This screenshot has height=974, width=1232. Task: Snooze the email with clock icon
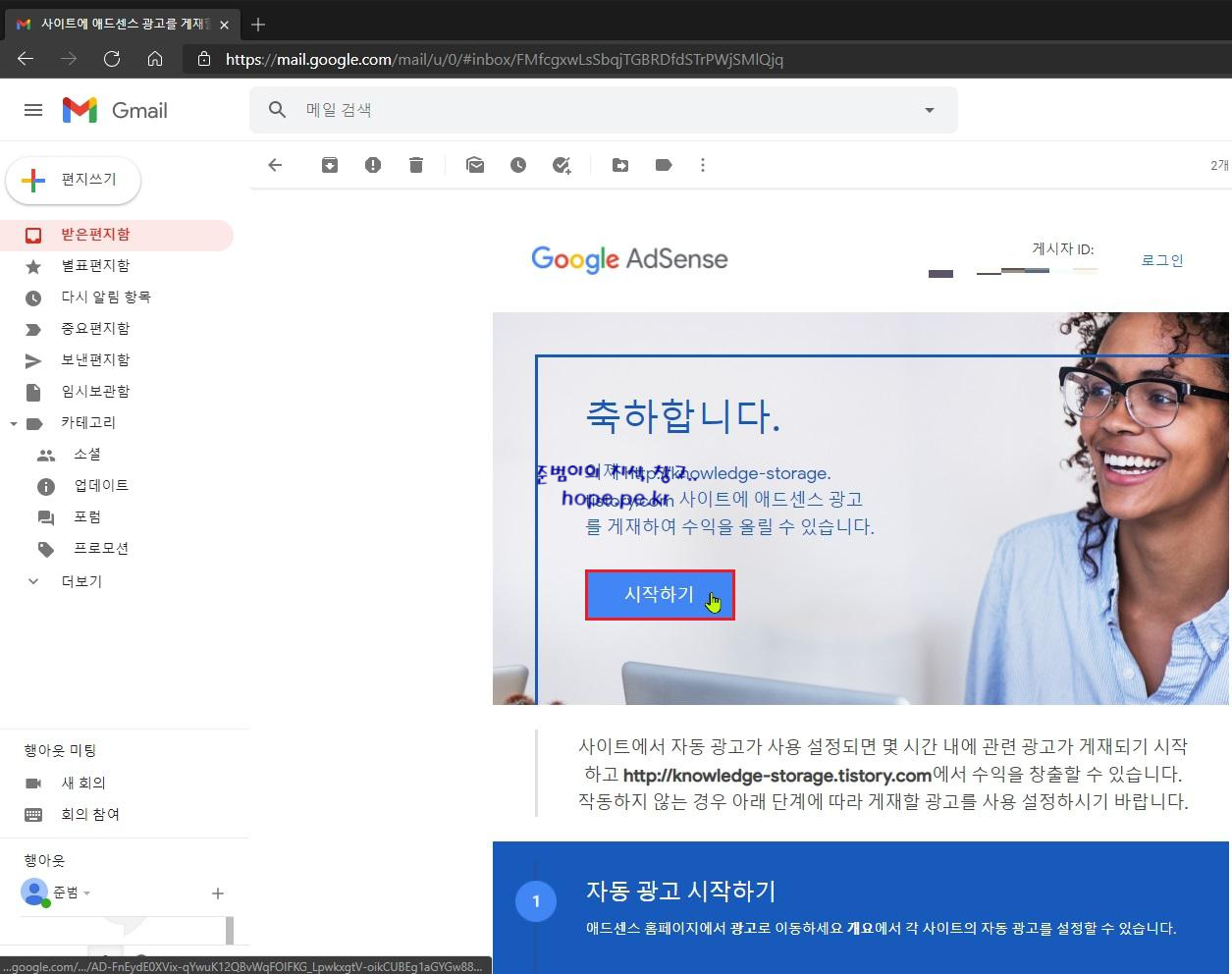[518, 165]
